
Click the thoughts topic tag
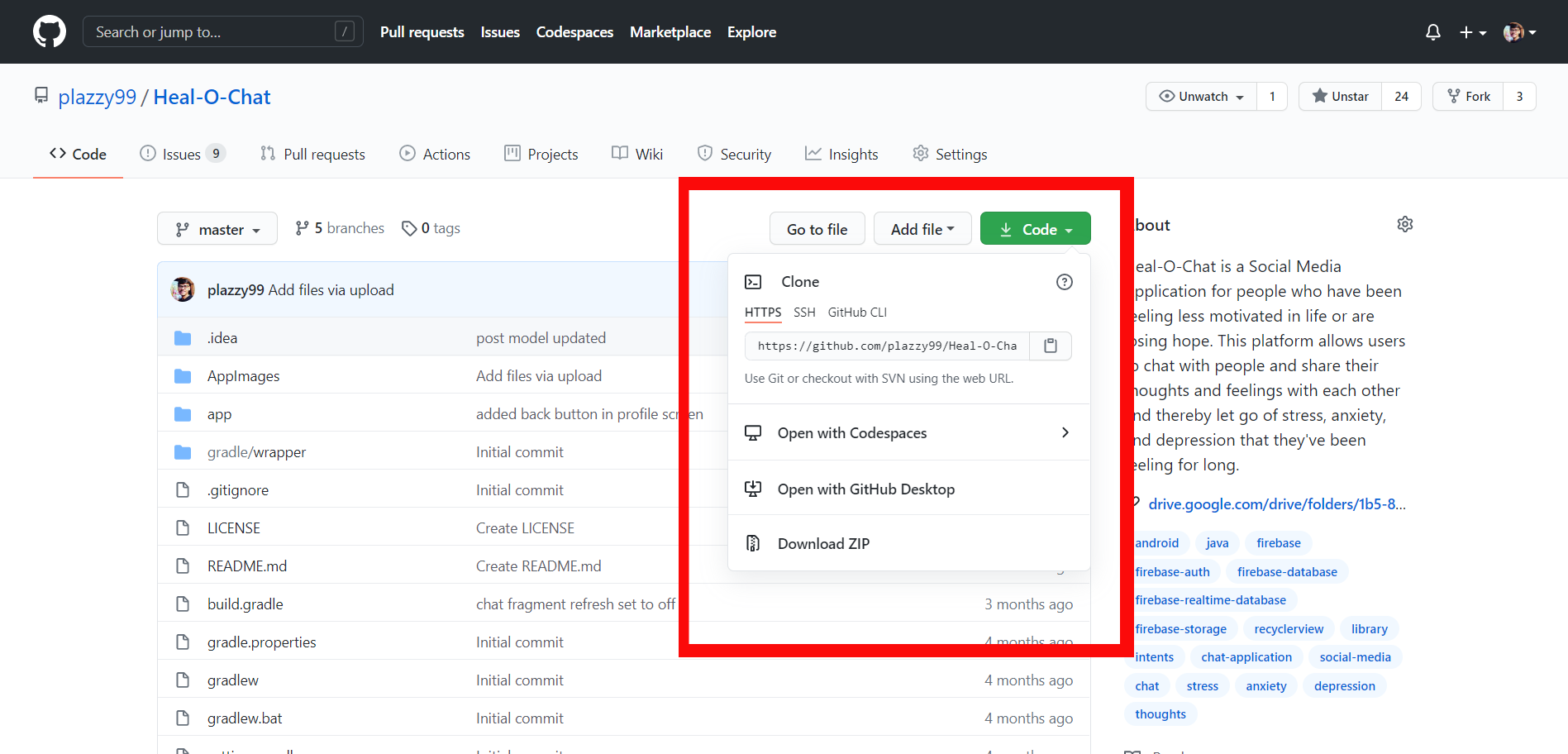[x=1161, y=714]
